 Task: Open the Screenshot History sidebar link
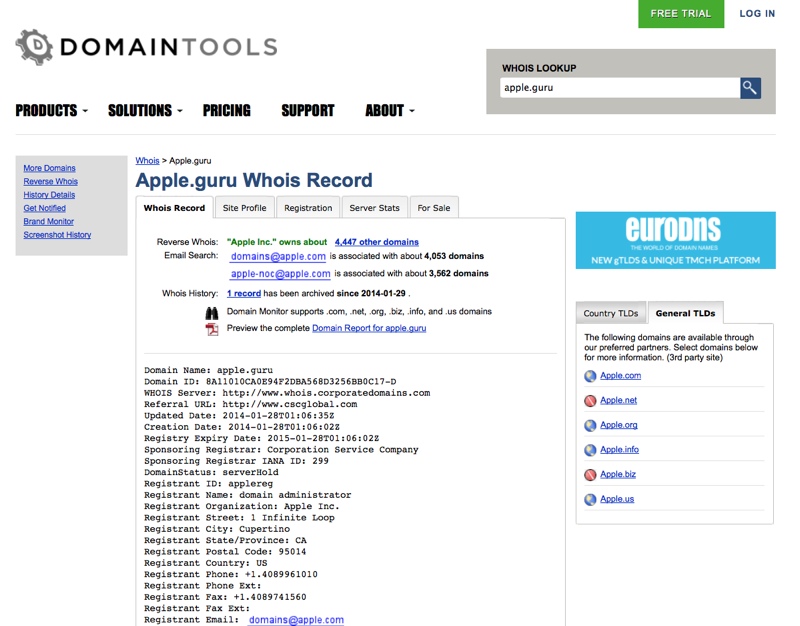pyautogui.click(x=57, y=234)
